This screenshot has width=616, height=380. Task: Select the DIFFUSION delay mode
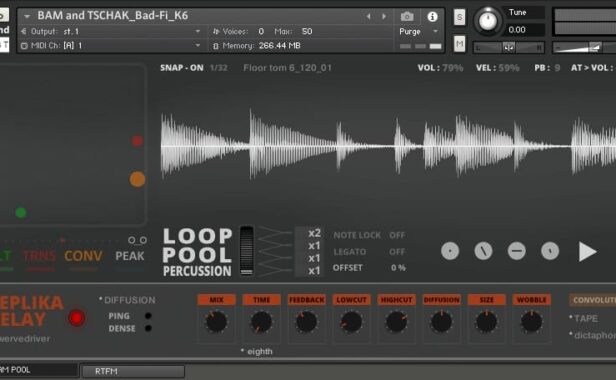click(x=129, y=300)
